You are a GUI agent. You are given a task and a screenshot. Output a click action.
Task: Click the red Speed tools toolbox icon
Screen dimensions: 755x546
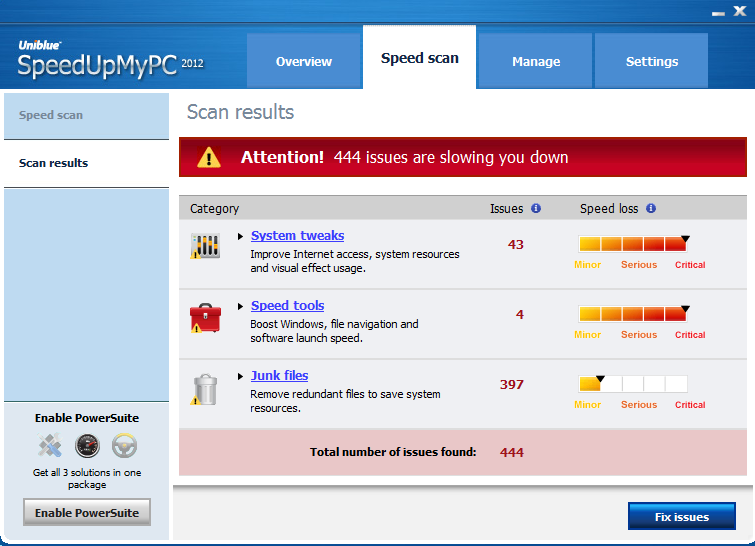(x=206, y=318)
